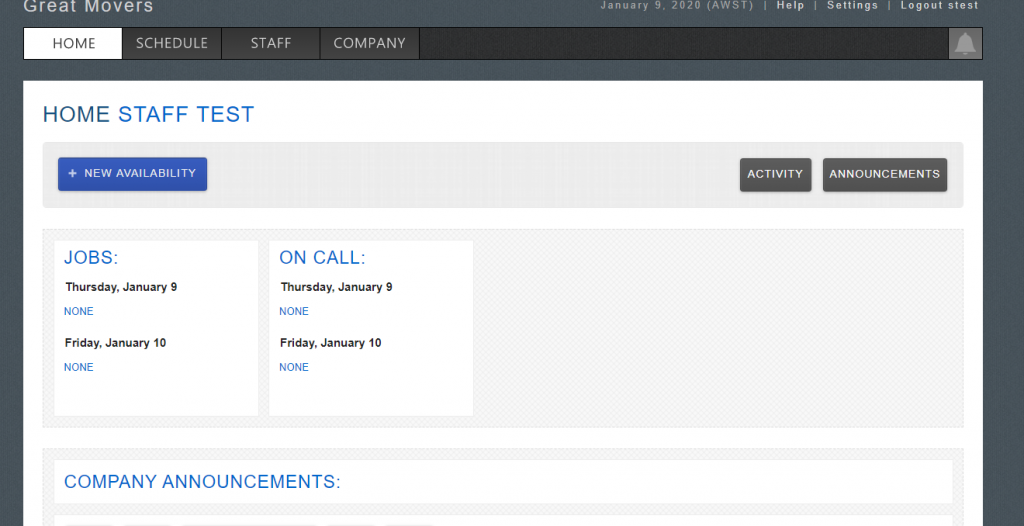Click the notification bell icon
Viewport: 1024px width, 526px height.
965,44
